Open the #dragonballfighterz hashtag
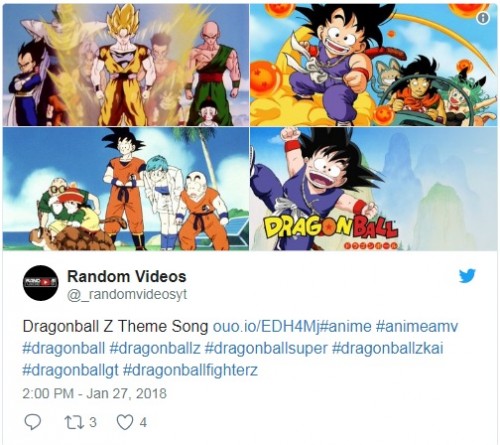 tap(190, 371)
